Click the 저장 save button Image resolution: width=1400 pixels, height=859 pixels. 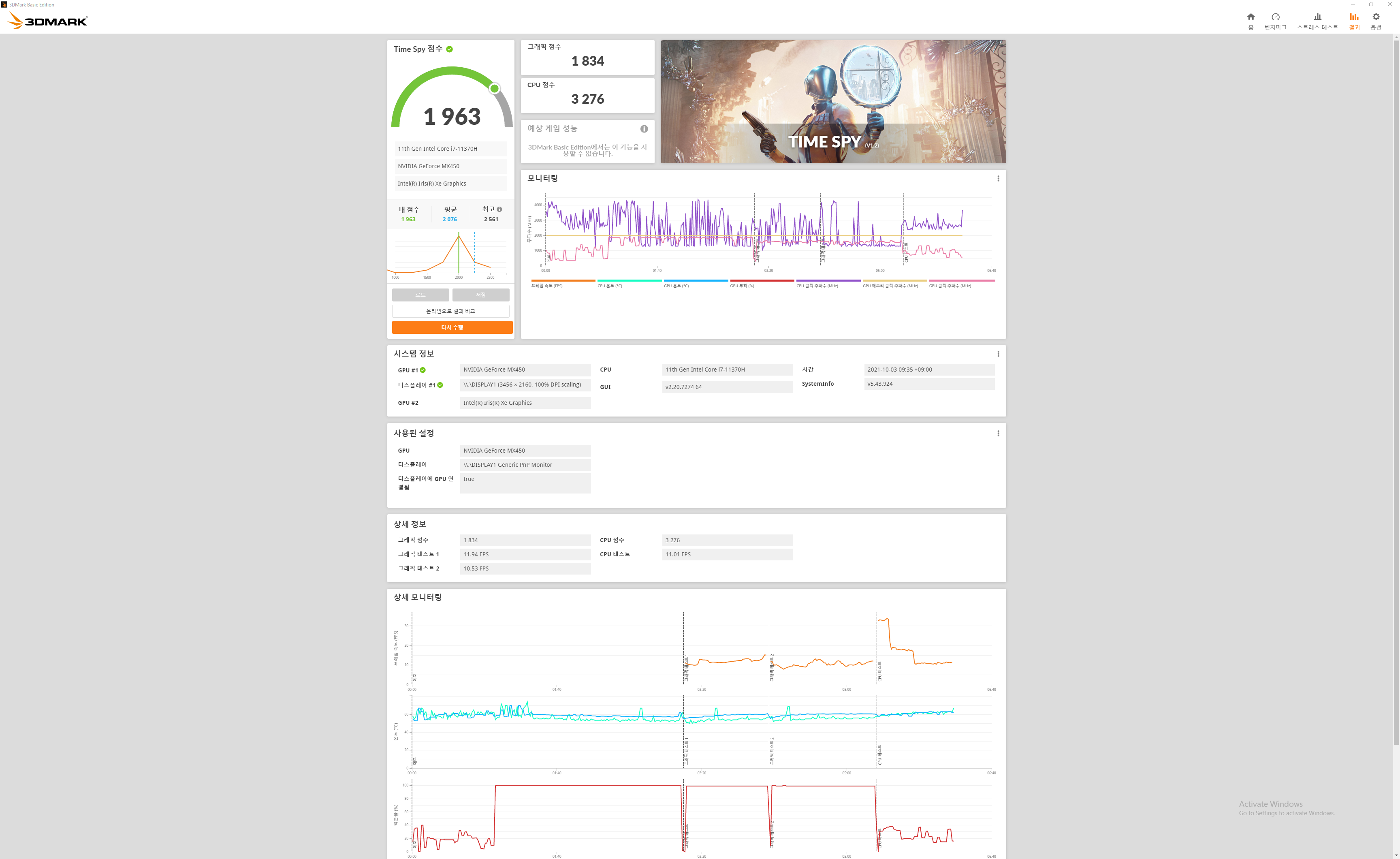point(481,295)
